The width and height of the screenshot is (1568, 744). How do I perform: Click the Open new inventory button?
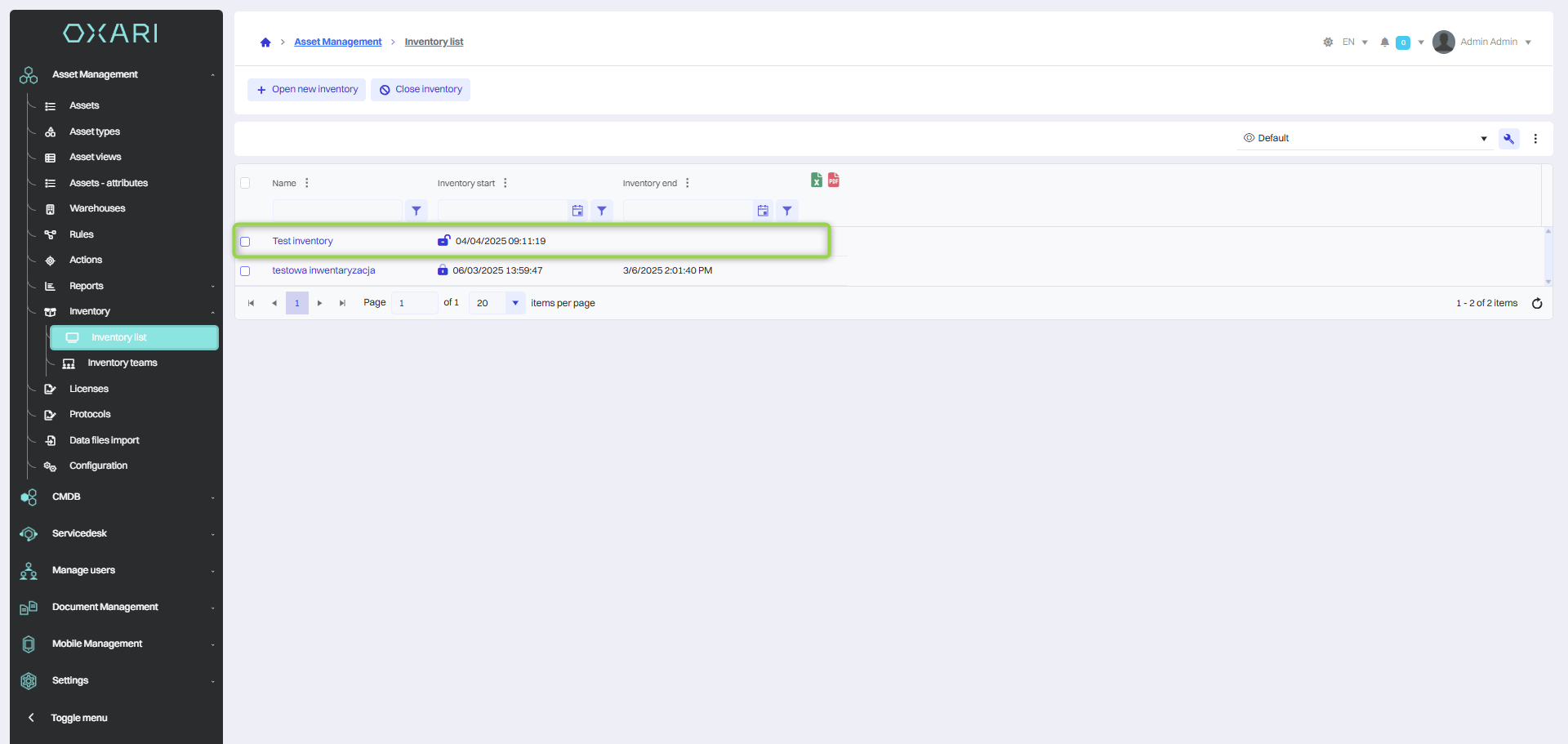click(307, 90)
